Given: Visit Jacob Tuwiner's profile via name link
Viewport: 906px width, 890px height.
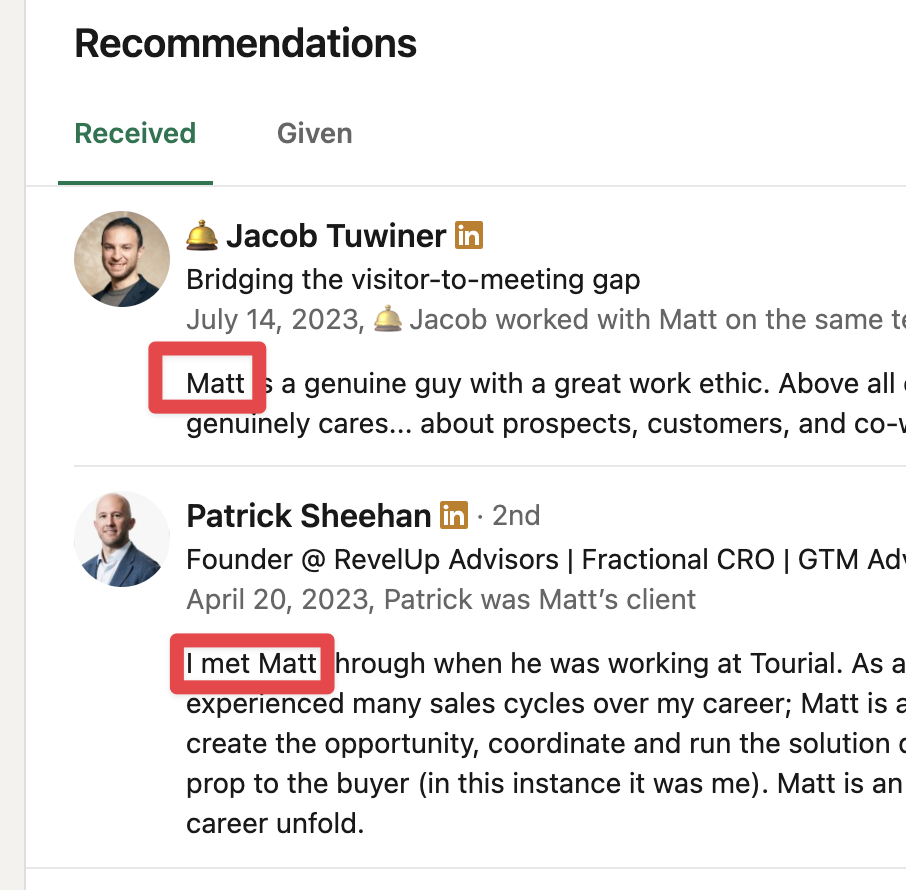Looking at the screenshot, I should 336,236.
